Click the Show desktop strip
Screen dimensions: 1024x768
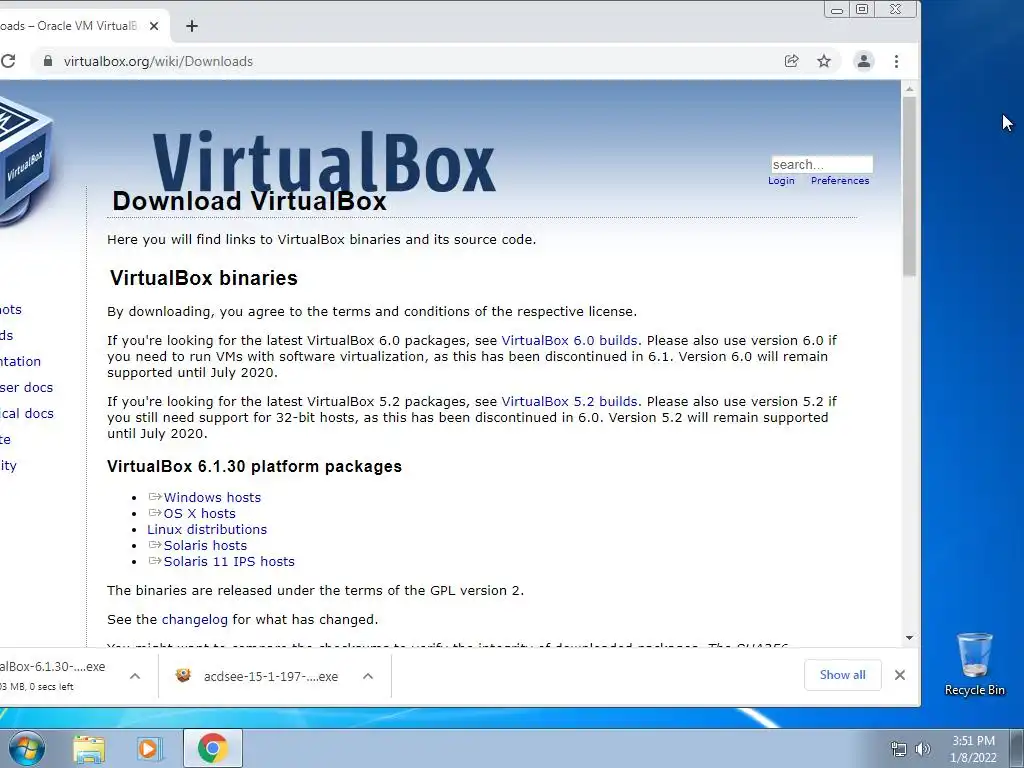click(x=1017, y=748)
